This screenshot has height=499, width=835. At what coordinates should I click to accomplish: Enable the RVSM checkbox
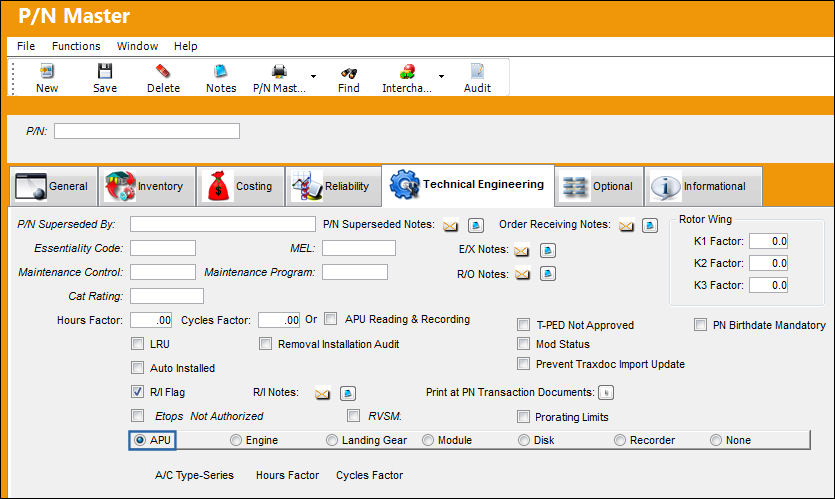pos(353,415)
